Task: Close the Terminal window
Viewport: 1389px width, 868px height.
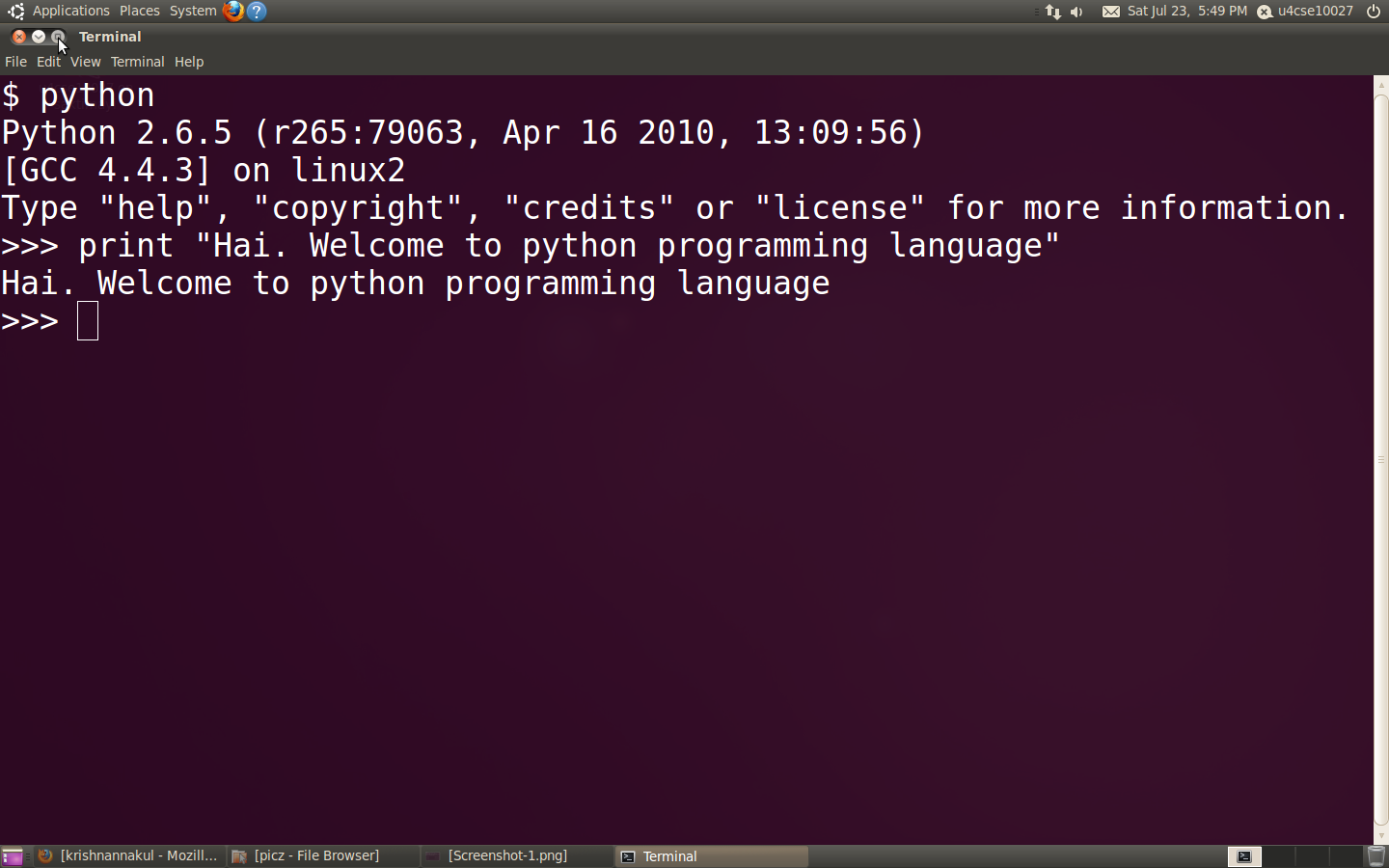Action: [19, 37]
